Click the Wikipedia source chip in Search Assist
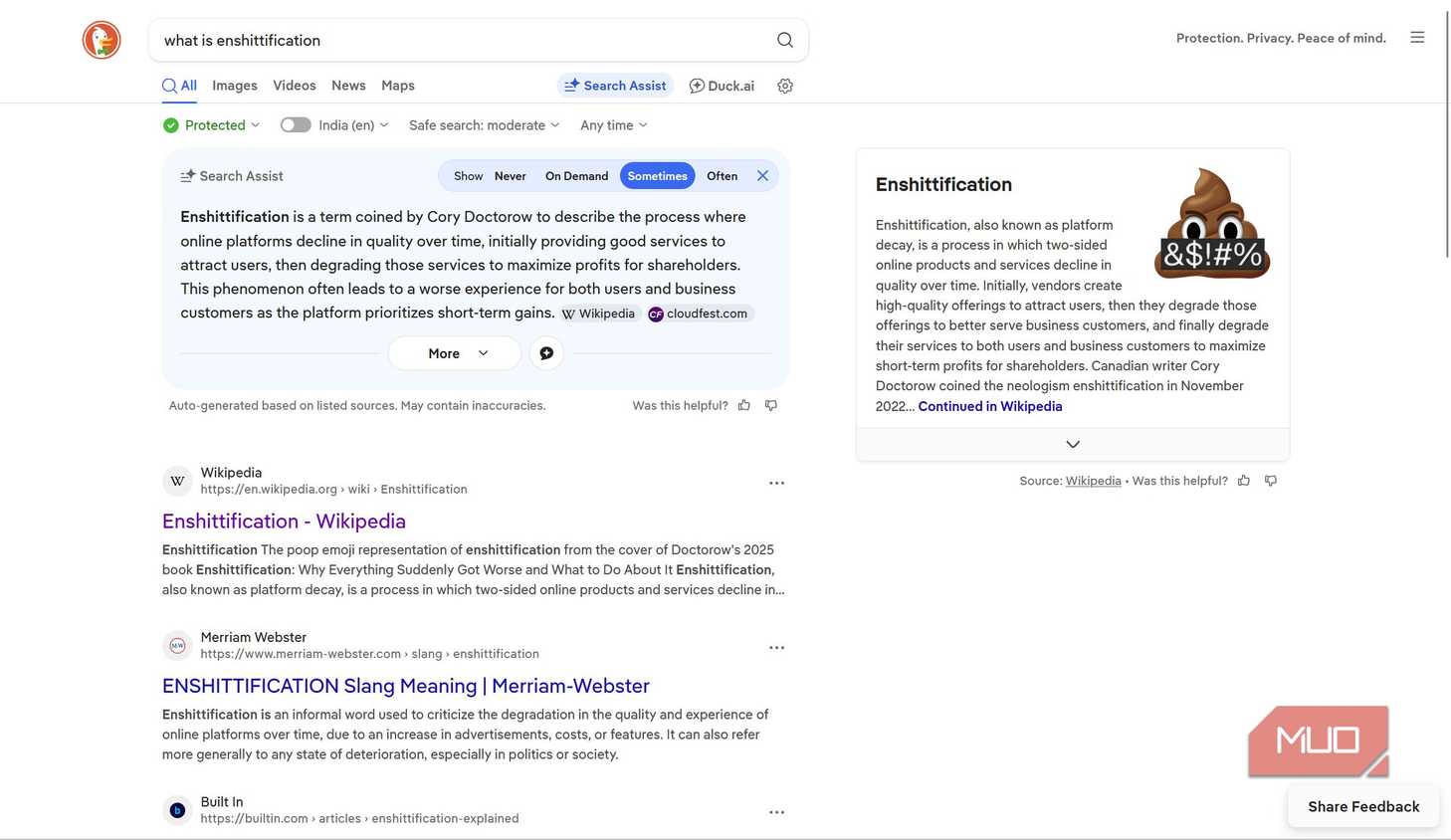This screenshot has height=840, width=1451. pos(597,314)
